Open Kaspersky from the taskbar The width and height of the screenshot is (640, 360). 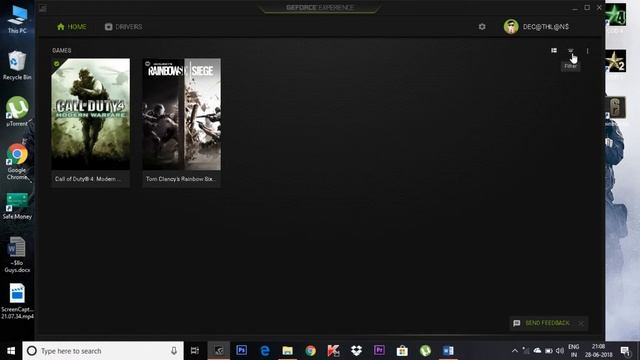pos(333,351)
